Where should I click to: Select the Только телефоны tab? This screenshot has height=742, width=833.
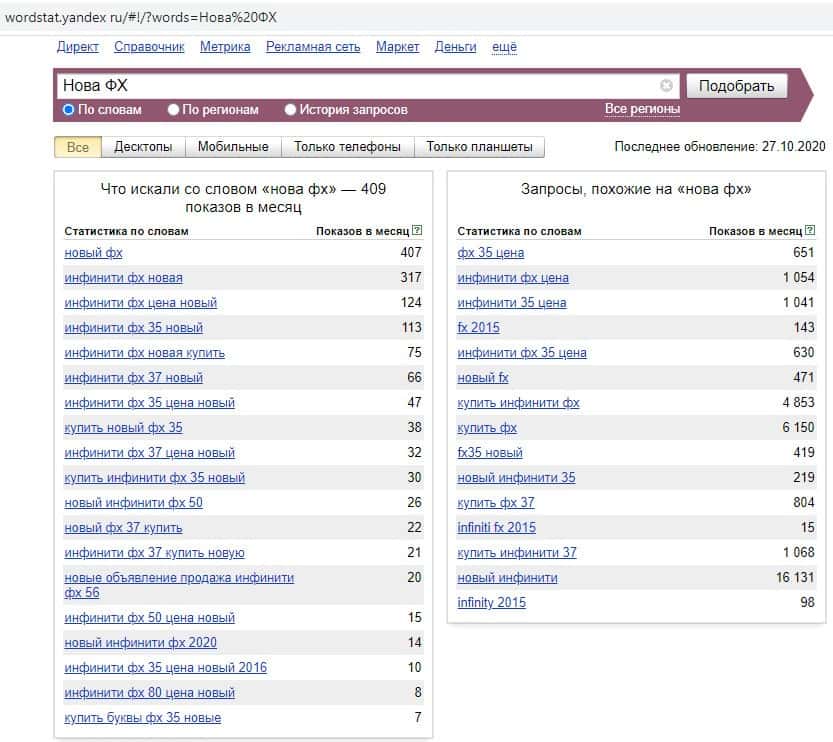(347, 147)
